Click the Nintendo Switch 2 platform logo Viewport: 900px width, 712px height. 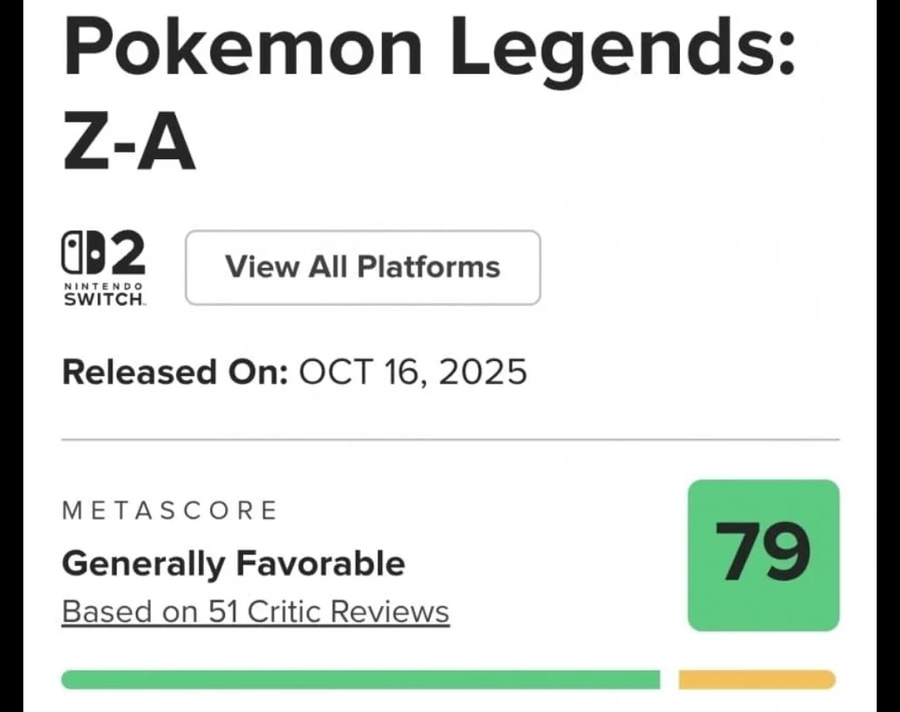[104, 267]
